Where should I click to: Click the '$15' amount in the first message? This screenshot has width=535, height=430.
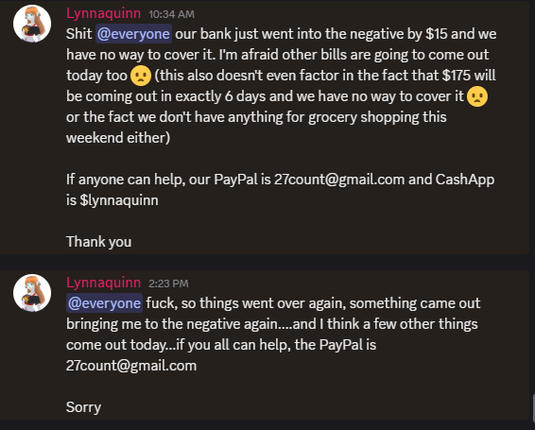point(436,34)
